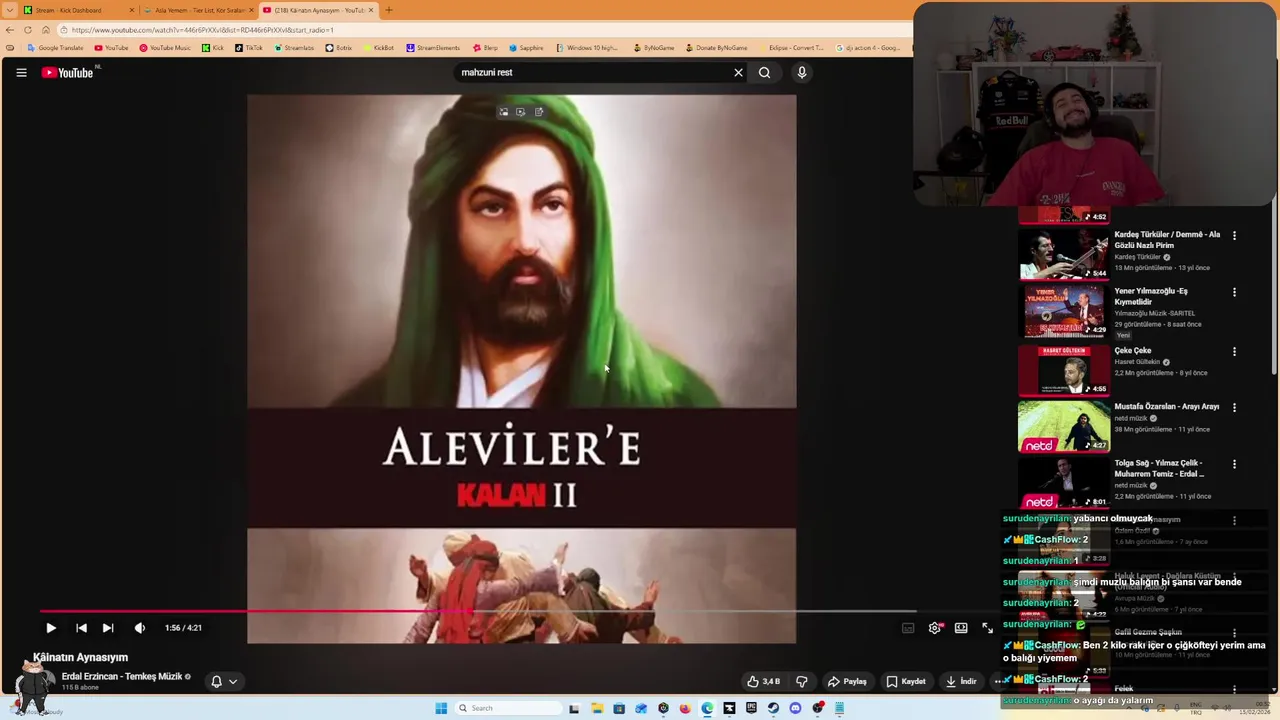This screenshot has height=720, width=1280.
Task: Open the Streamlabs bookmark
Action: 293,48
